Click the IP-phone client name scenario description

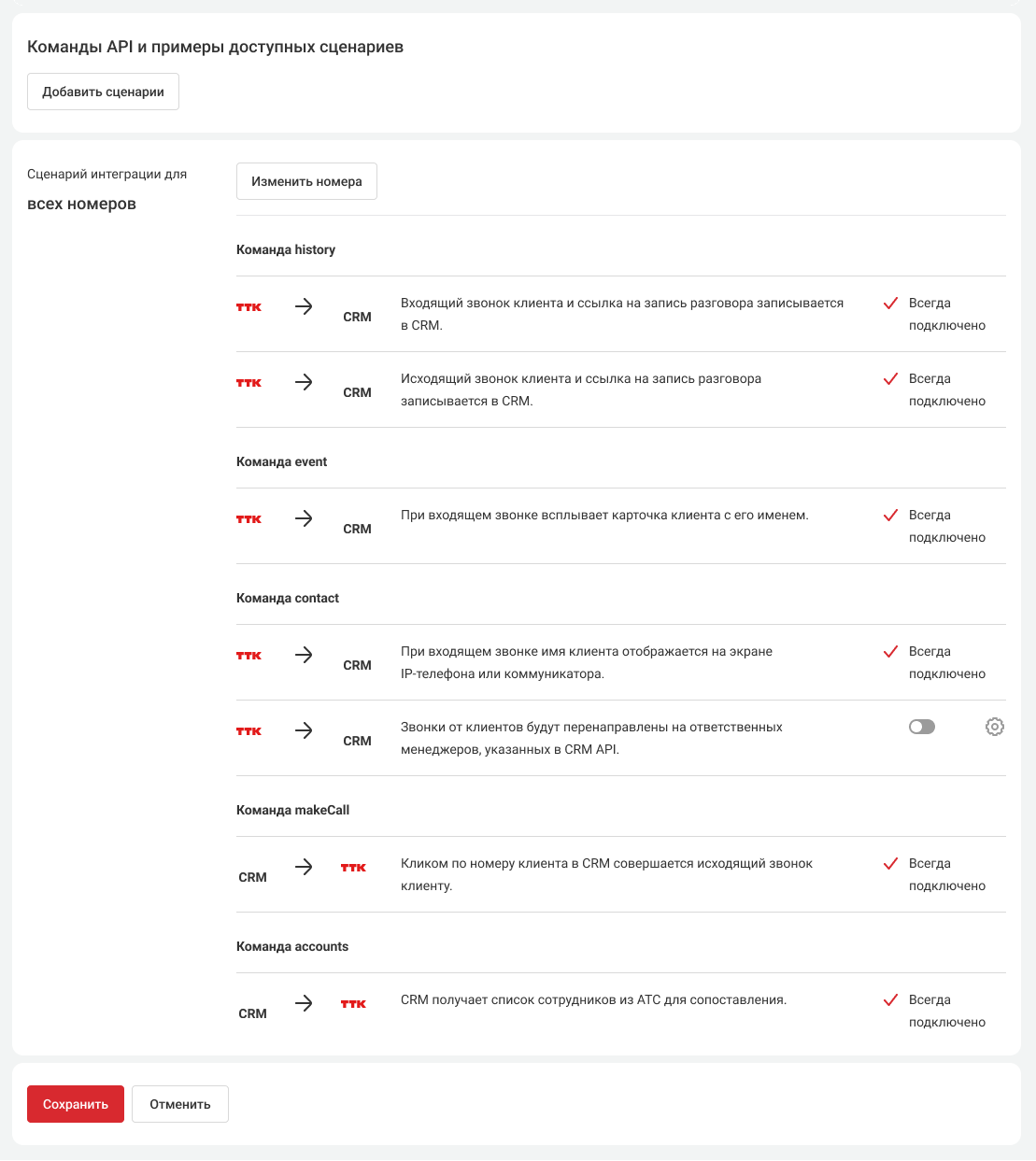tap(587, 662)
